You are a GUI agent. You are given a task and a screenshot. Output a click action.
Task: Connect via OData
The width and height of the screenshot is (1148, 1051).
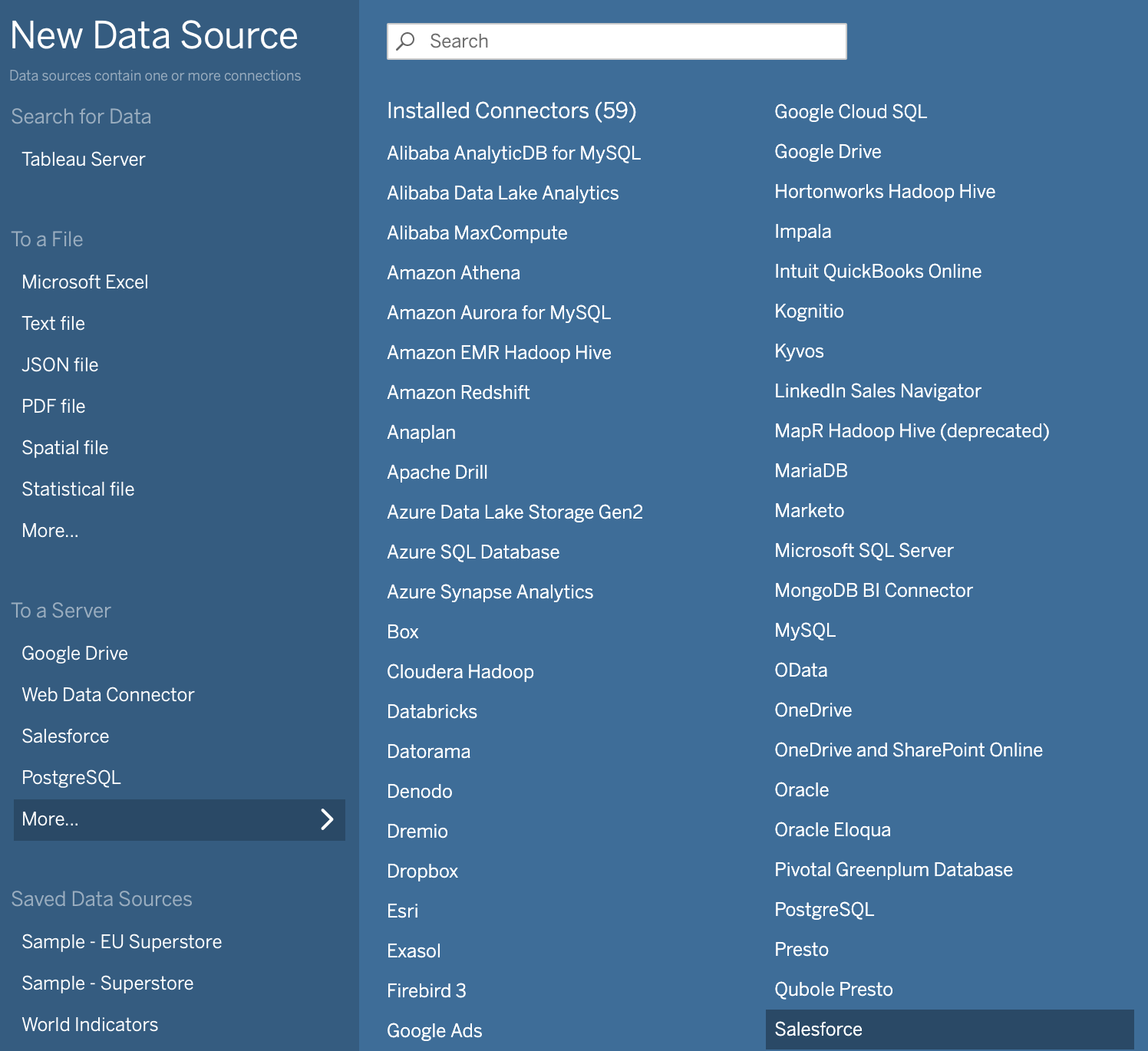[800, 670]
